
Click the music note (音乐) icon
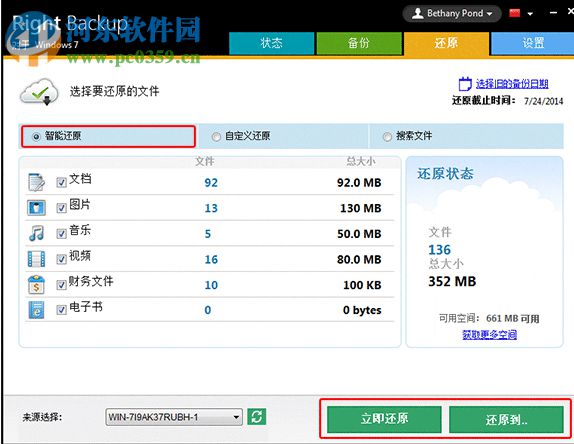pyautogui.click(x=36, y=233)
